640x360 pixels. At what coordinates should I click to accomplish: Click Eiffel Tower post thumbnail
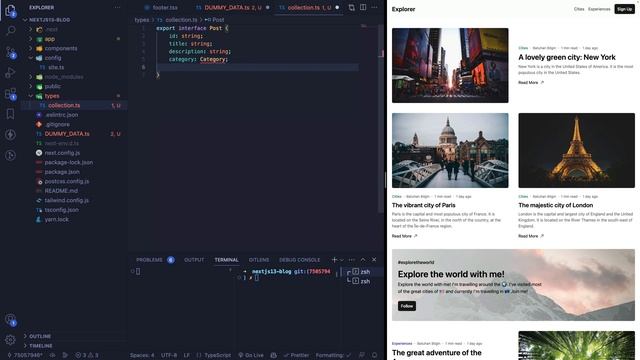[576, 150]
